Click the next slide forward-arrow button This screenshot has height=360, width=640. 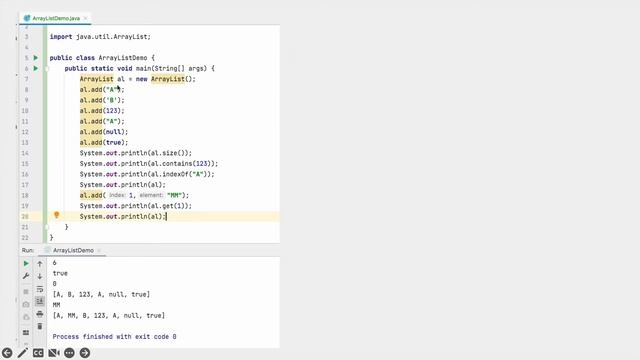pyautogui.click(x=85, y=353)
